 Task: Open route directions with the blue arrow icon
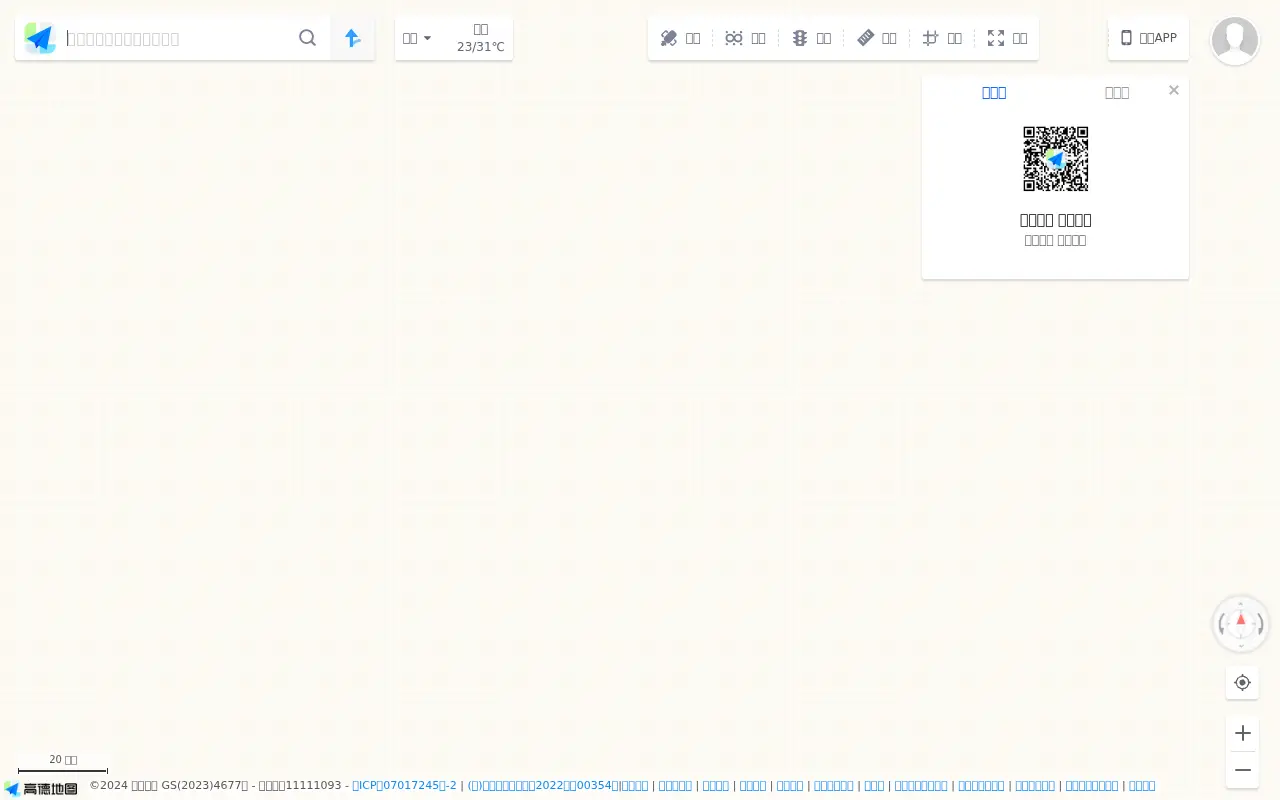point(352,38)
